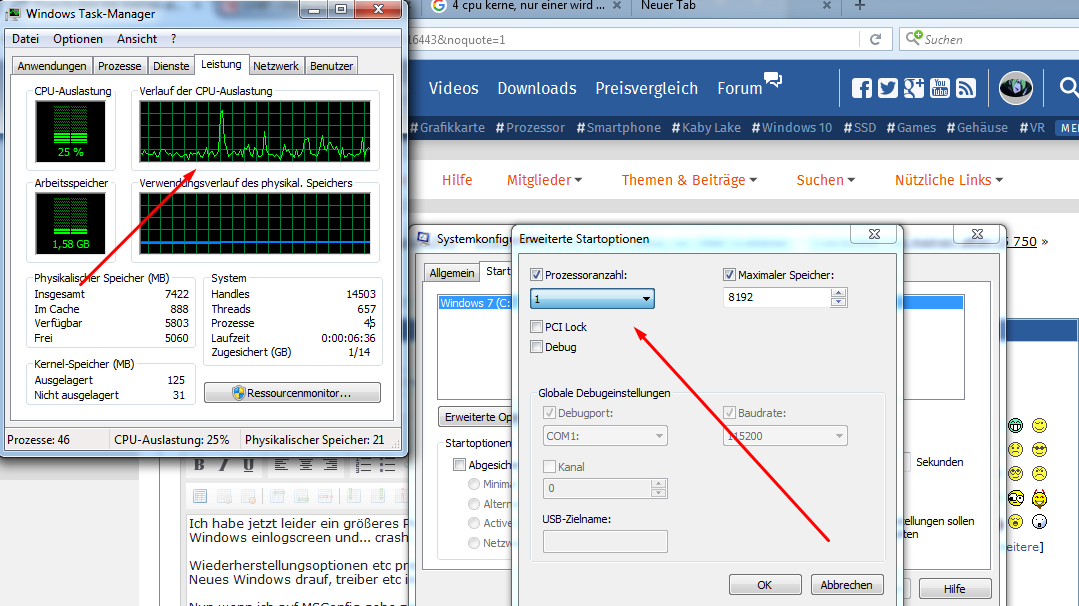Click Abbrechen in Erweiterte Startoptionen
This screenshot has width=1079, height=606.
pyautogui.click(x=846, y=585)
